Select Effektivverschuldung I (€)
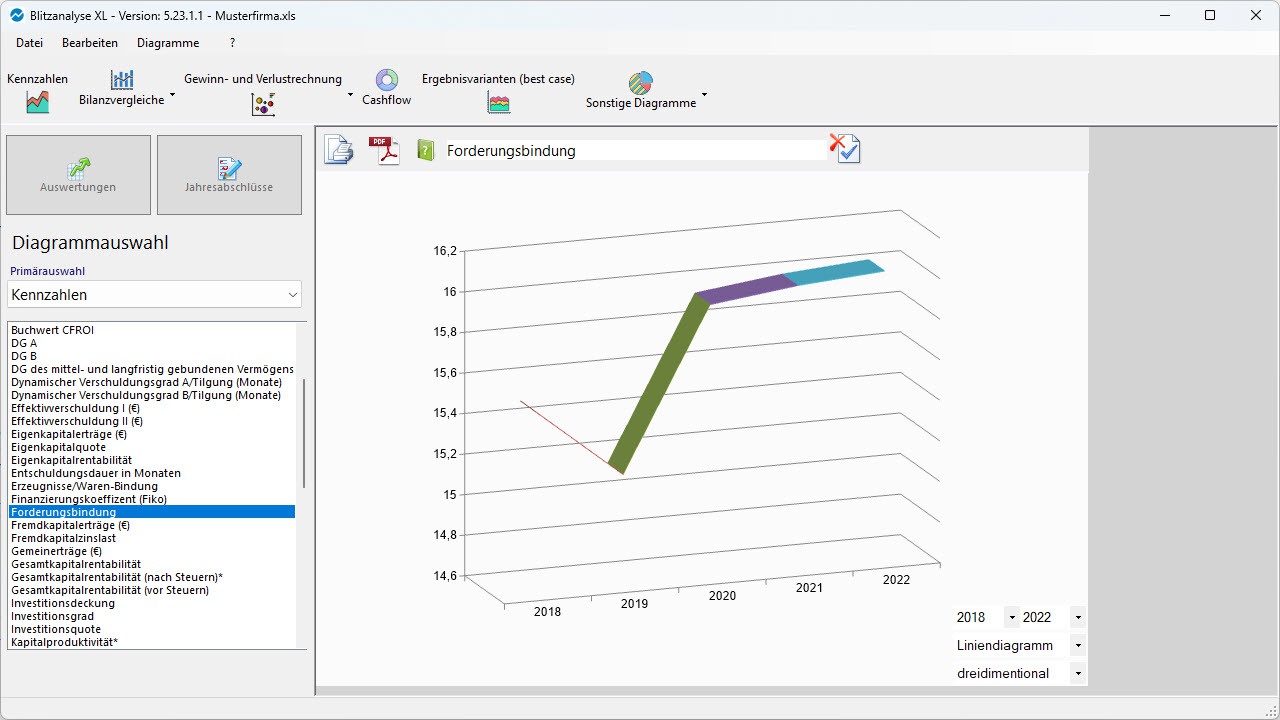Image resolution: width=1280 pixels, height=720 pixels. 152,408
